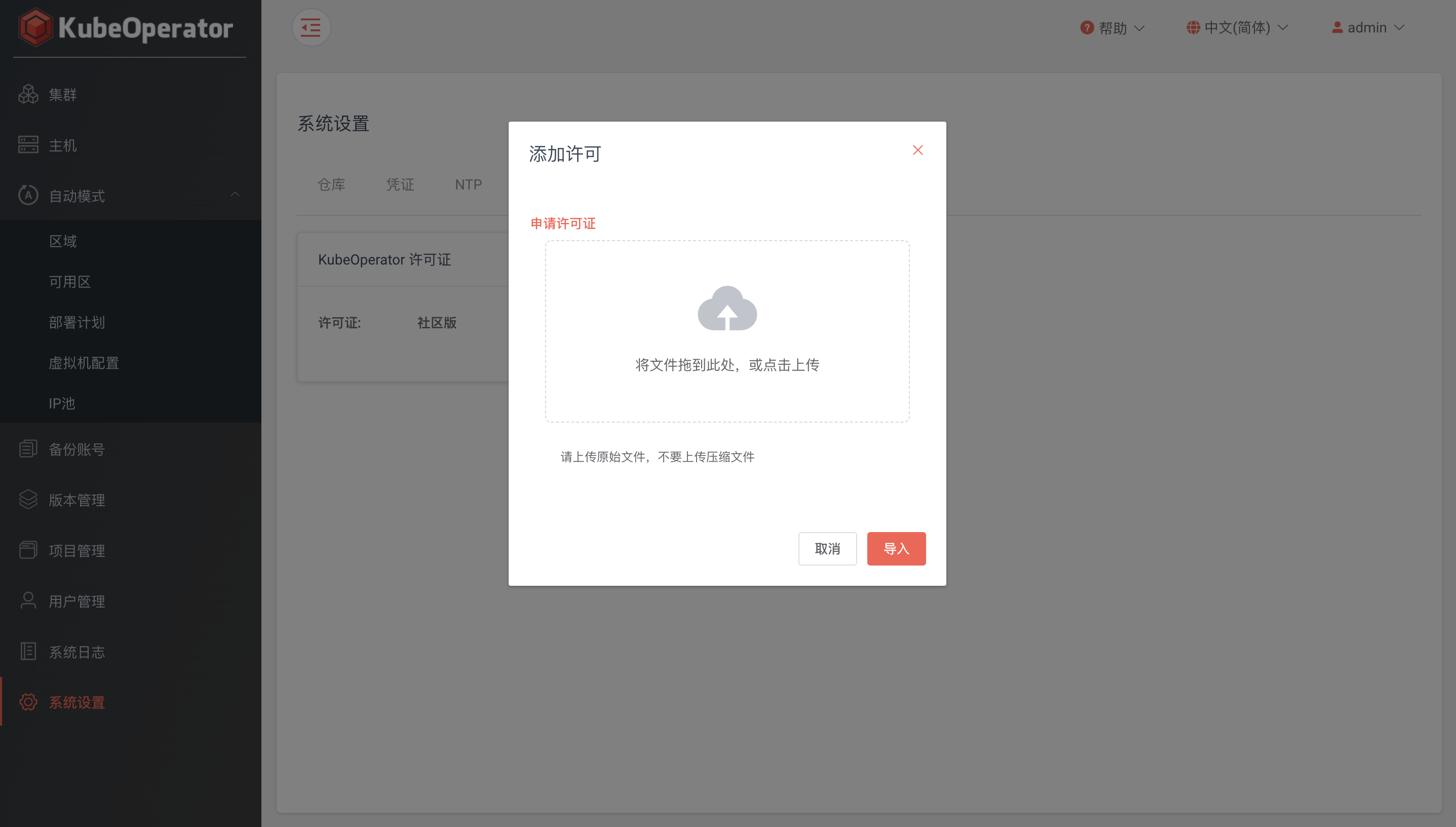Click the KubeOperator logo

coord(126,27)
